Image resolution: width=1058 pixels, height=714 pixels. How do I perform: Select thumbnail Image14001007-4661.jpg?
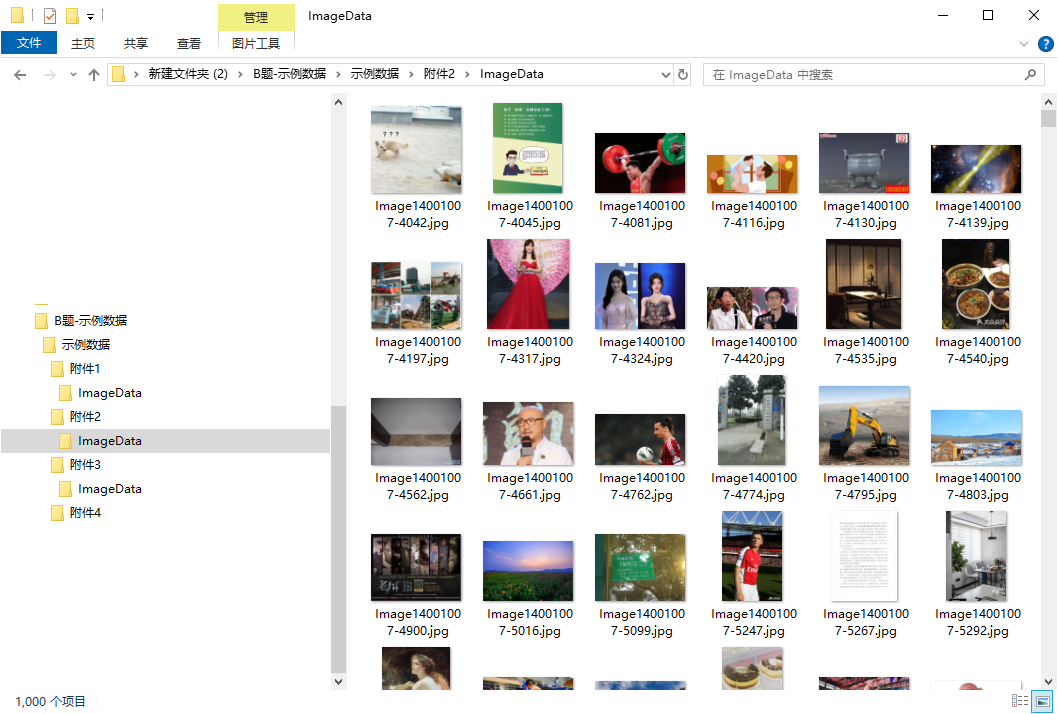pos(528,434)
